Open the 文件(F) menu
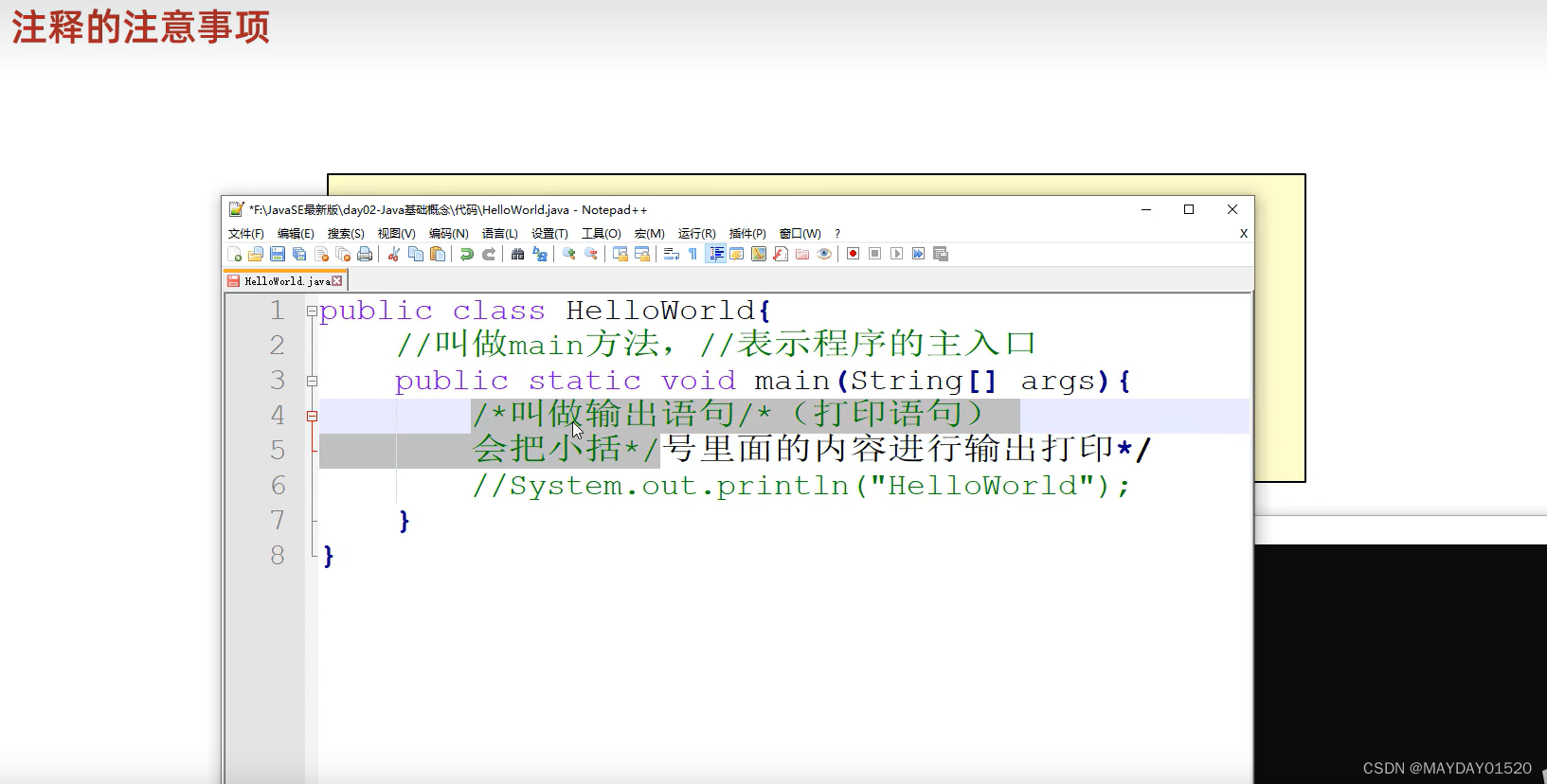Screen dimensions: 1547x784 246,234
